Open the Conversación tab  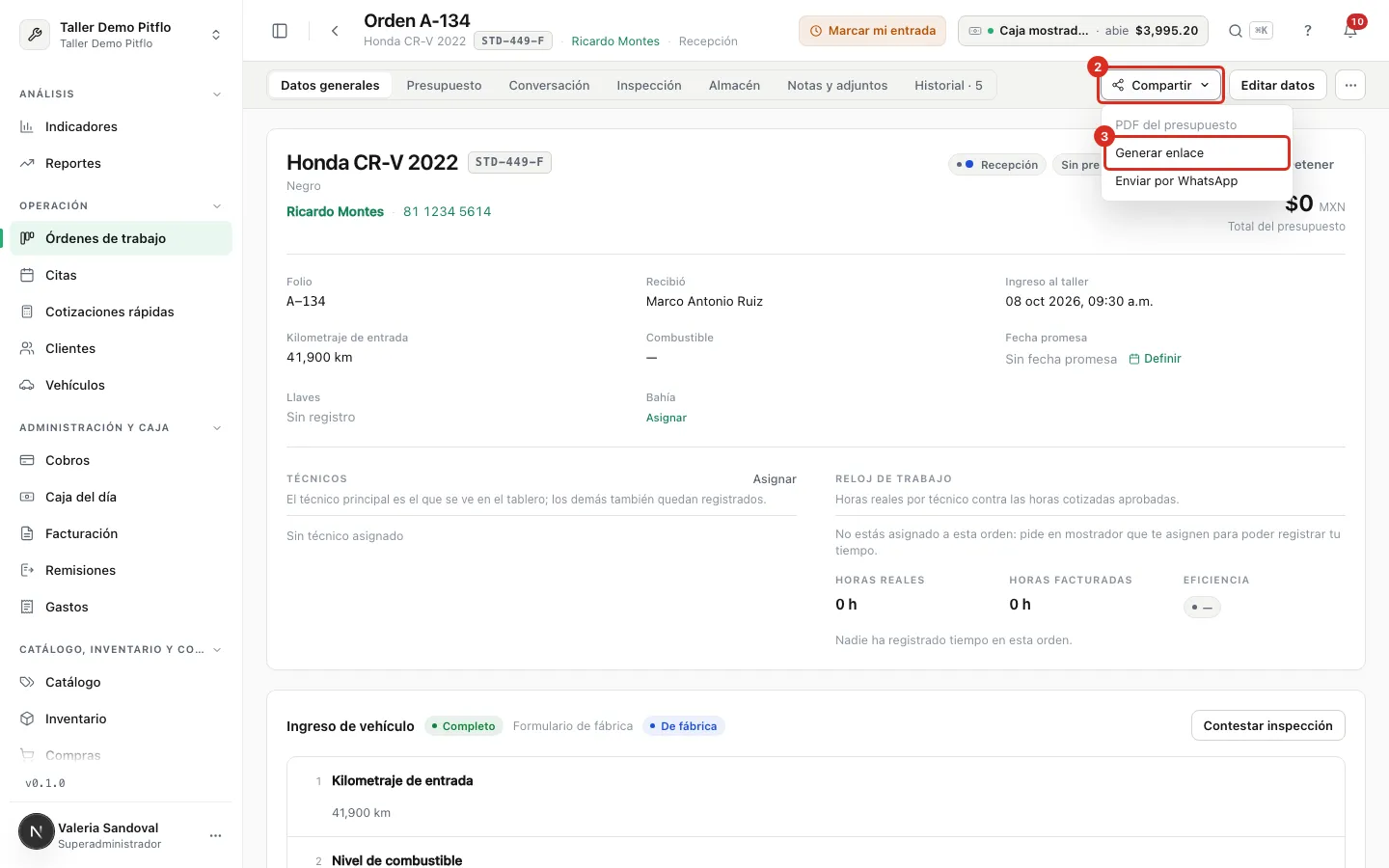click(549, 85)
